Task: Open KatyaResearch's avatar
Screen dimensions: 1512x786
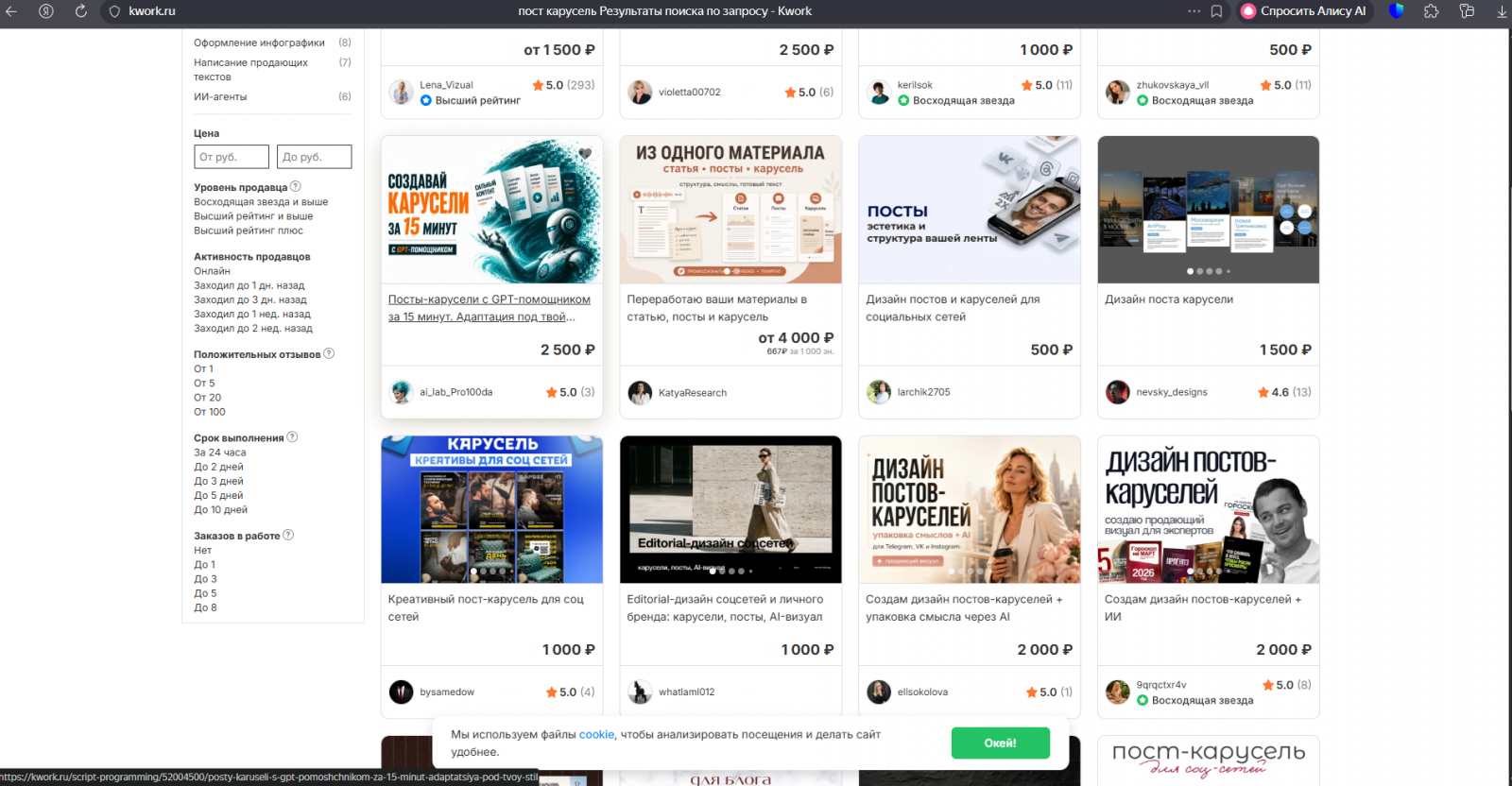Action: click(641, 392)
